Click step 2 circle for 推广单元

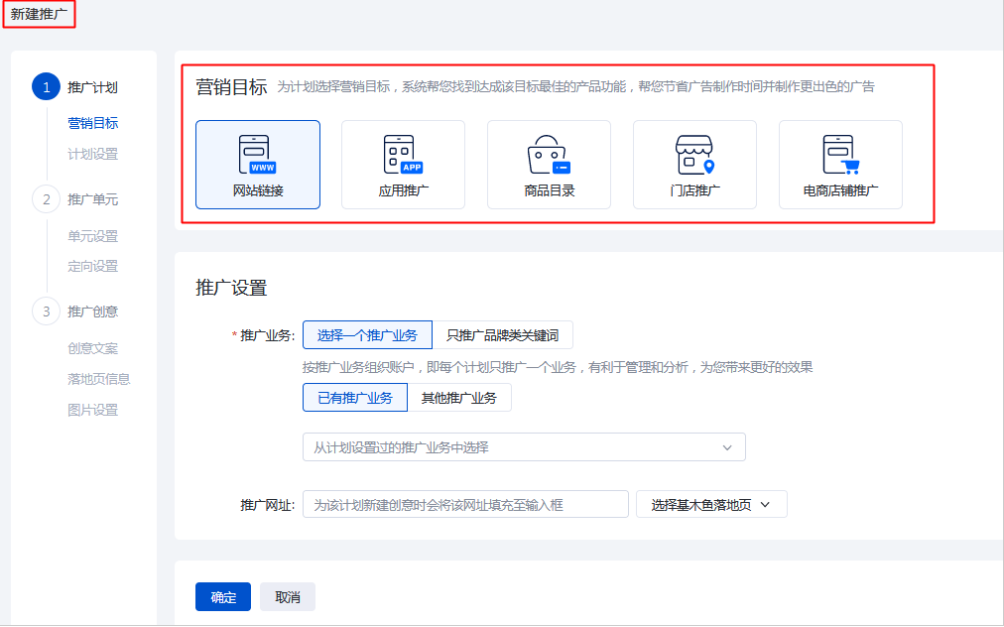point(46,199)
